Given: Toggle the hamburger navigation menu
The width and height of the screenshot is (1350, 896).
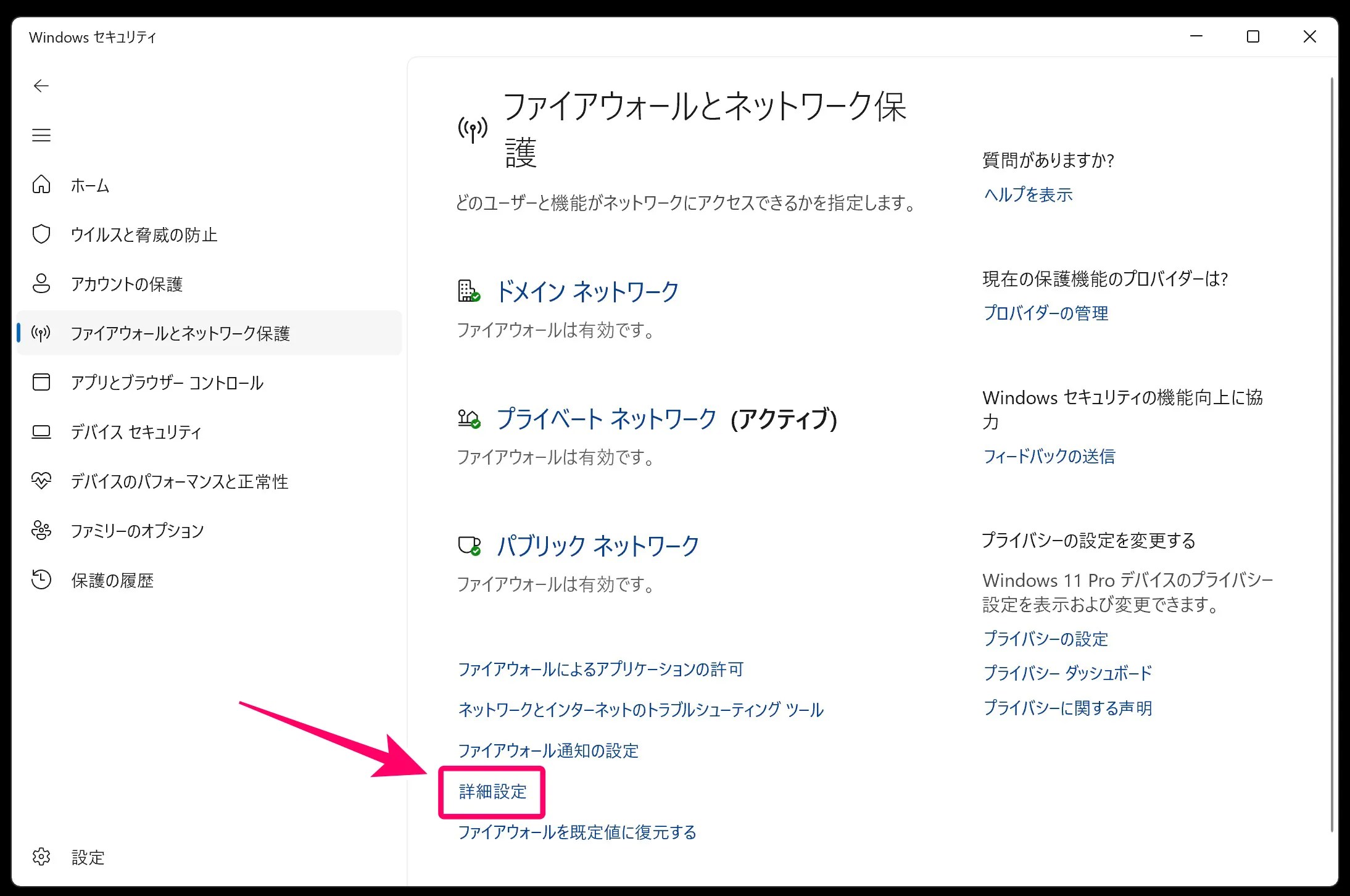Looking at the screenshot, I should coord(41,135).
